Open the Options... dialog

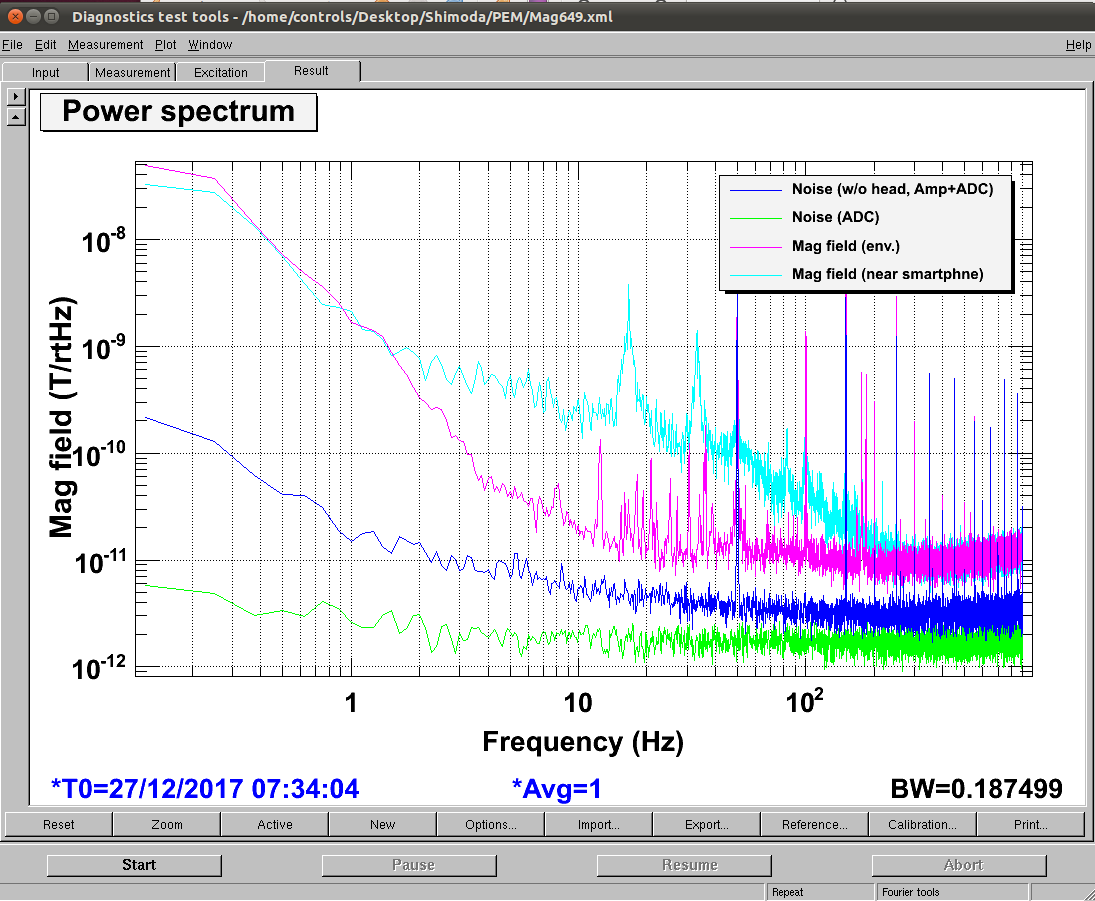tap(491, 825)
